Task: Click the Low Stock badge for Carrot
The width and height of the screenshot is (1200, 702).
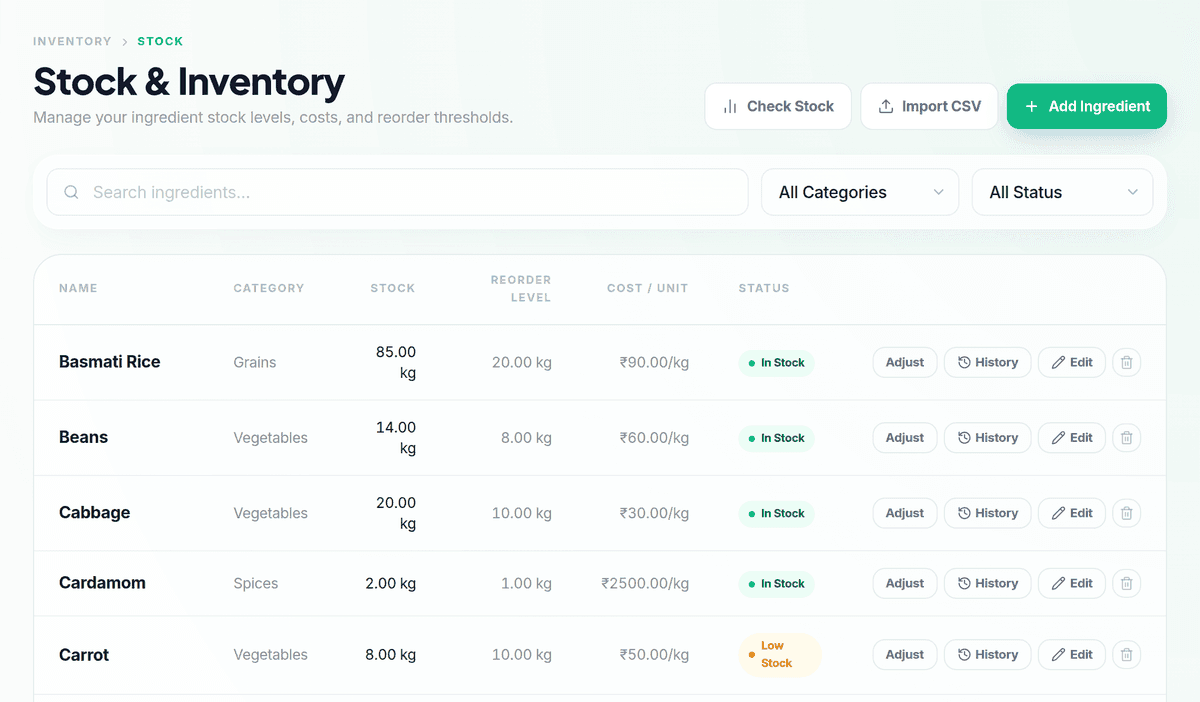Action: coord(780,655)
